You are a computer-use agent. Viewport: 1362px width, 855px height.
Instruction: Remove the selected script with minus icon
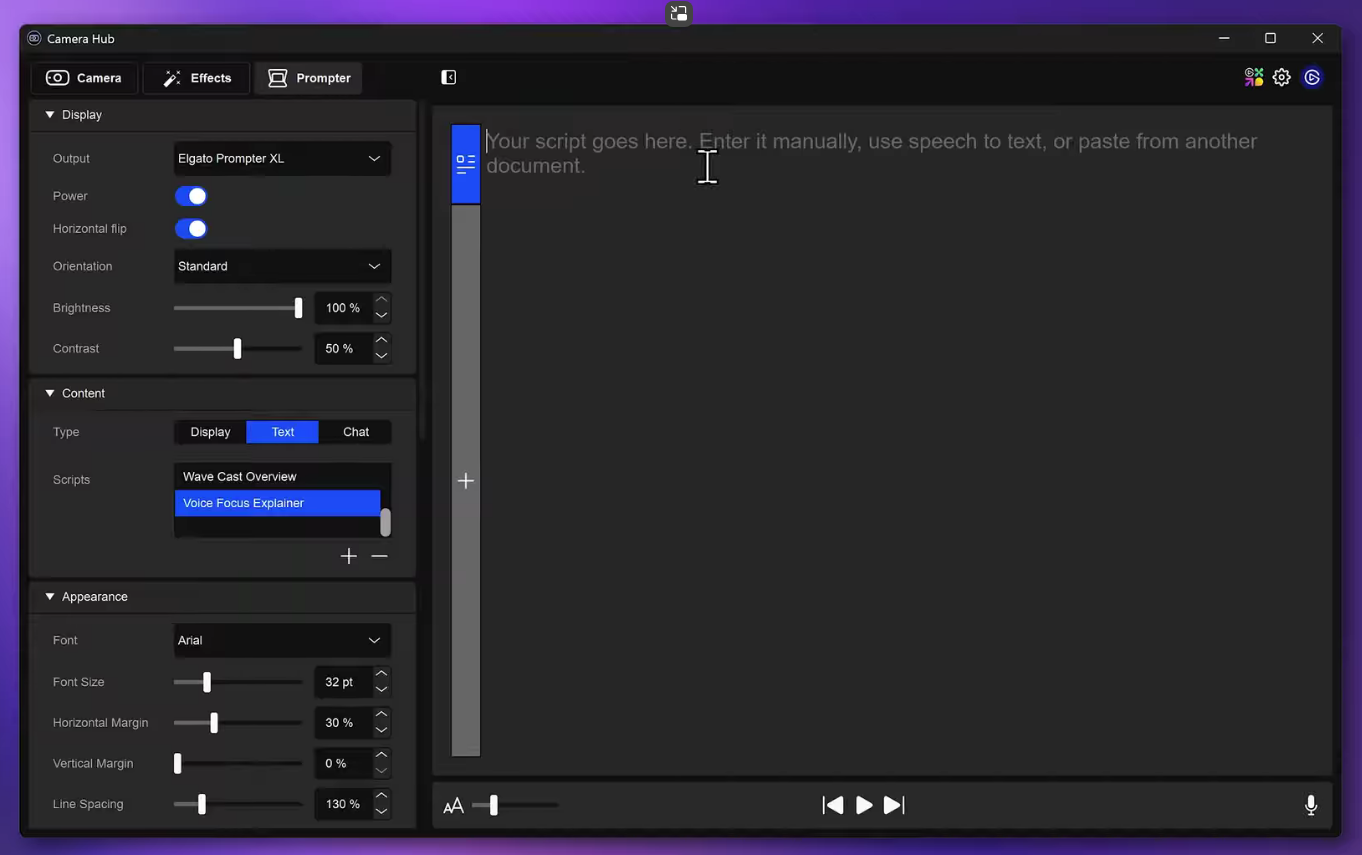point(379,556)
